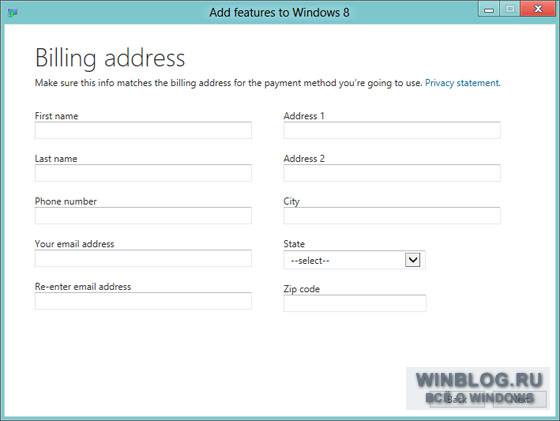Minimize the Add features window
Screen dimensions: 560x421
point(489,9)
